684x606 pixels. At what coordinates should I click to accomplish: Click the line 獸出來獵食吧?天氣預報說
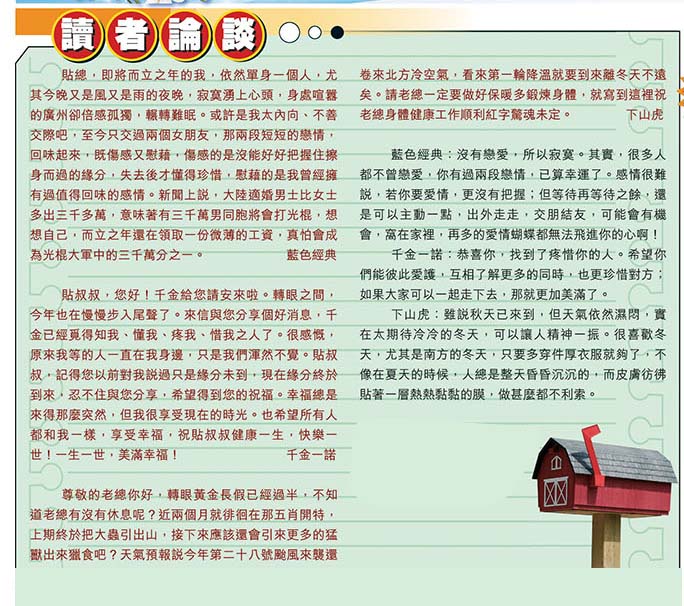pos(184,555)
